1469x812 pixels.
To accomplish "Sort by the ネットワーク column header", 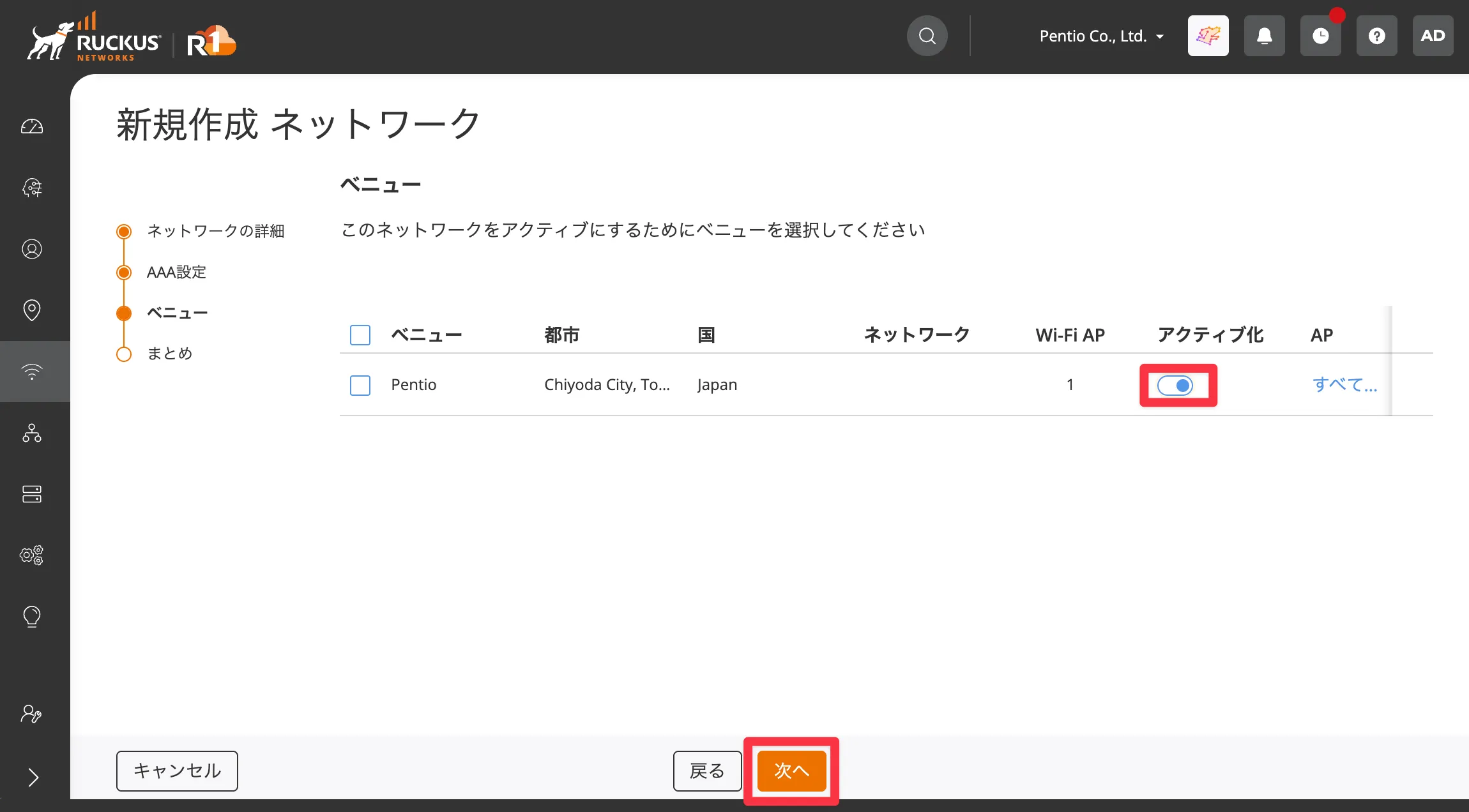I will click(x=917, y=335).
